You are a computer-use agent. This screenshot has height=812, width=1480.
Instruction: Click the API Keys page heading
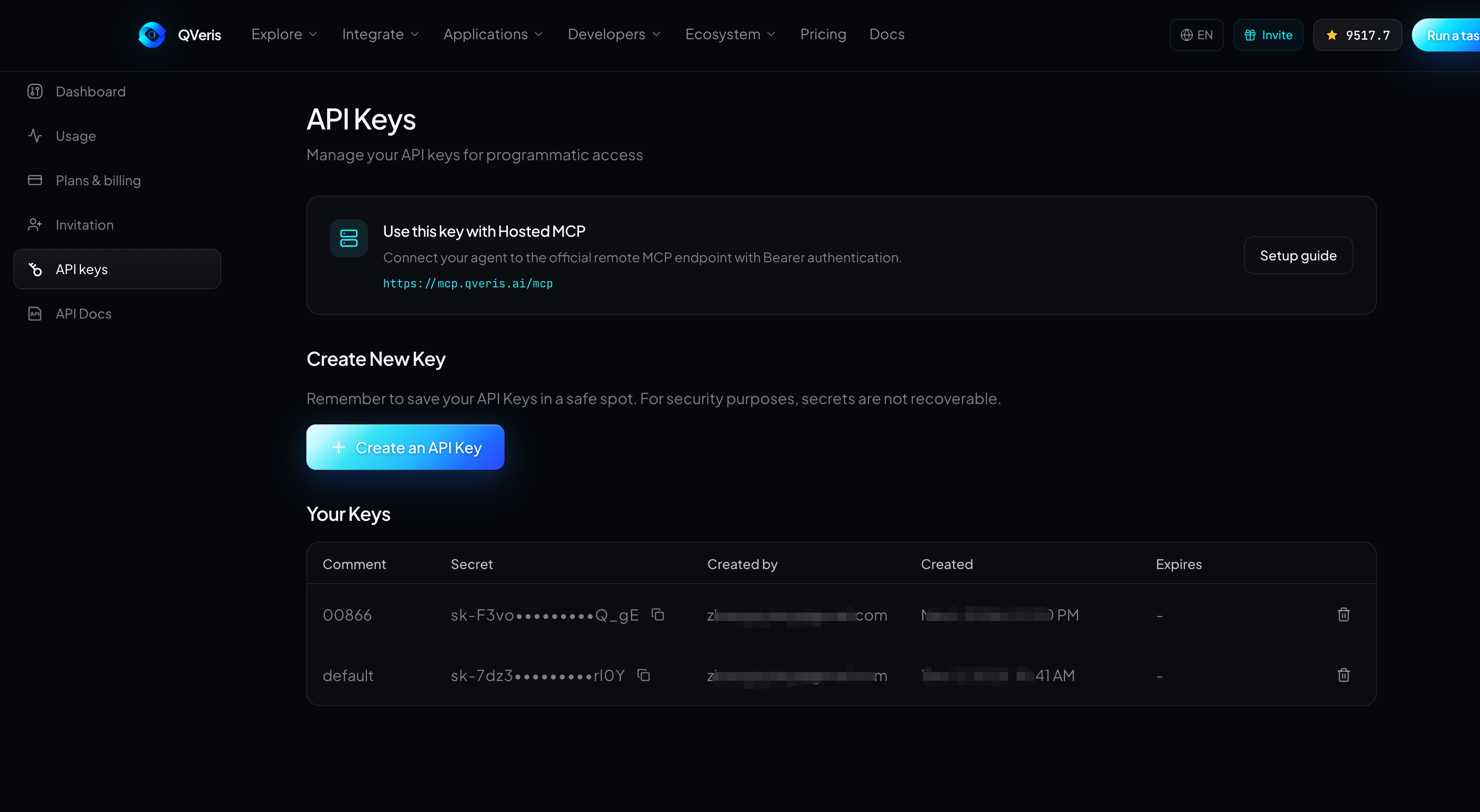361,119
